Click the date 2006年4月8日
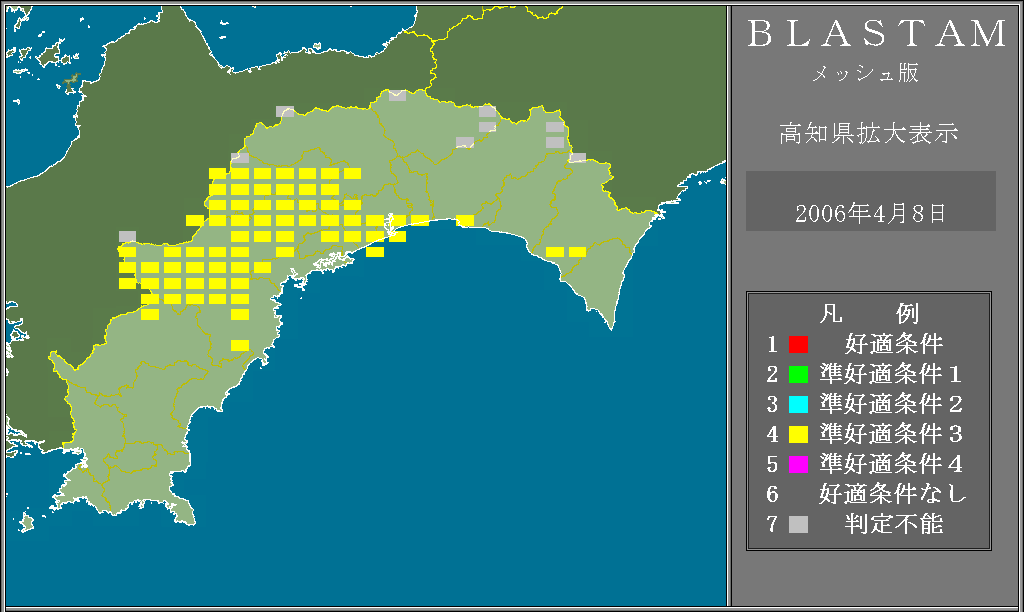1024x612 pixels. (x=870, y=214)
